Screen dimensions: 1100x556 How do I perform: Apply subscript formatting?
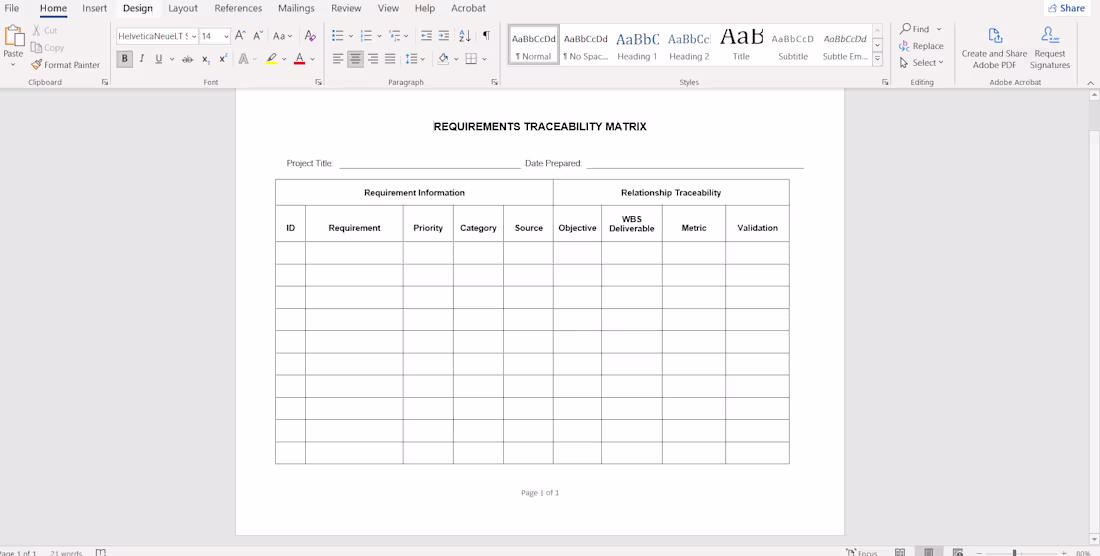click(206, 60)
